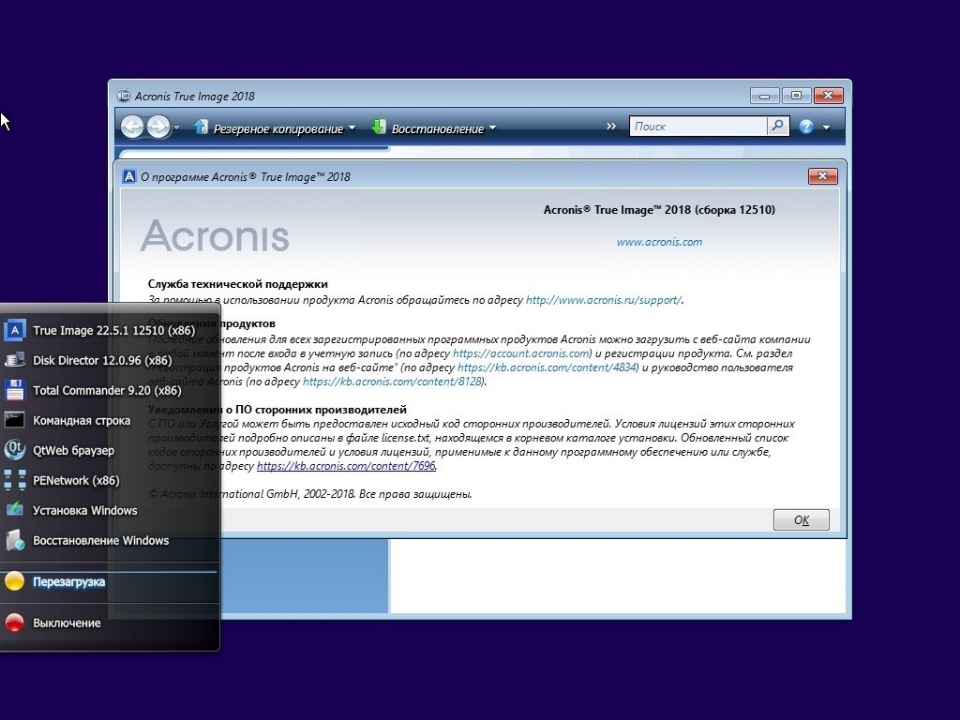Close the Acronis True Image 2018 main window
This screenshot has width=960, height=720.
828,96
